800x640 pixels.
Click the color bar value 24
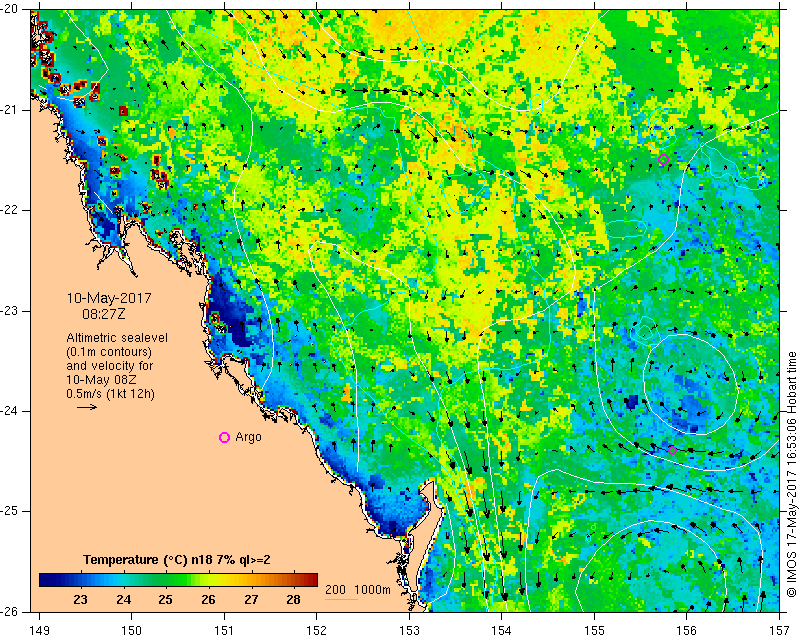click(123, 600)
